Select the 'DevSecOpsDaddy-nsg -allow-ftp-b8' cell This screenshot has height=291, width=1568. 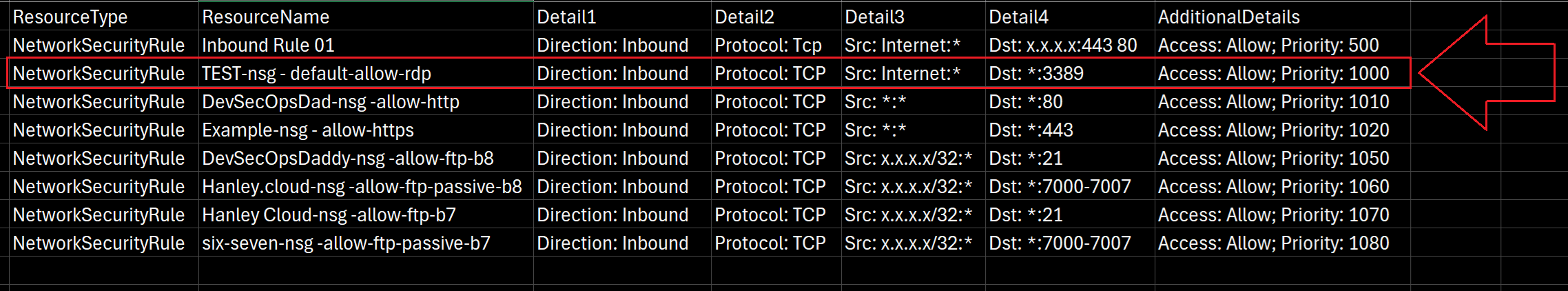pos(347,158)
